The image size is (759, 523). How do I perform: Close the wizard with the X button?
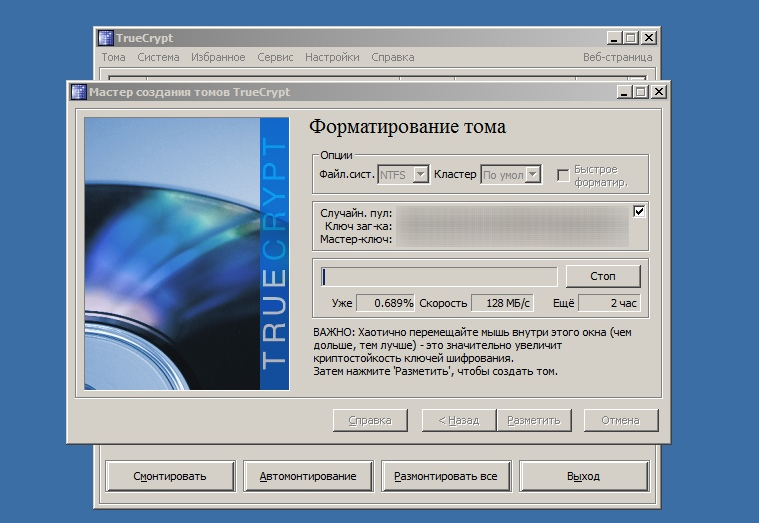[658, 92]
